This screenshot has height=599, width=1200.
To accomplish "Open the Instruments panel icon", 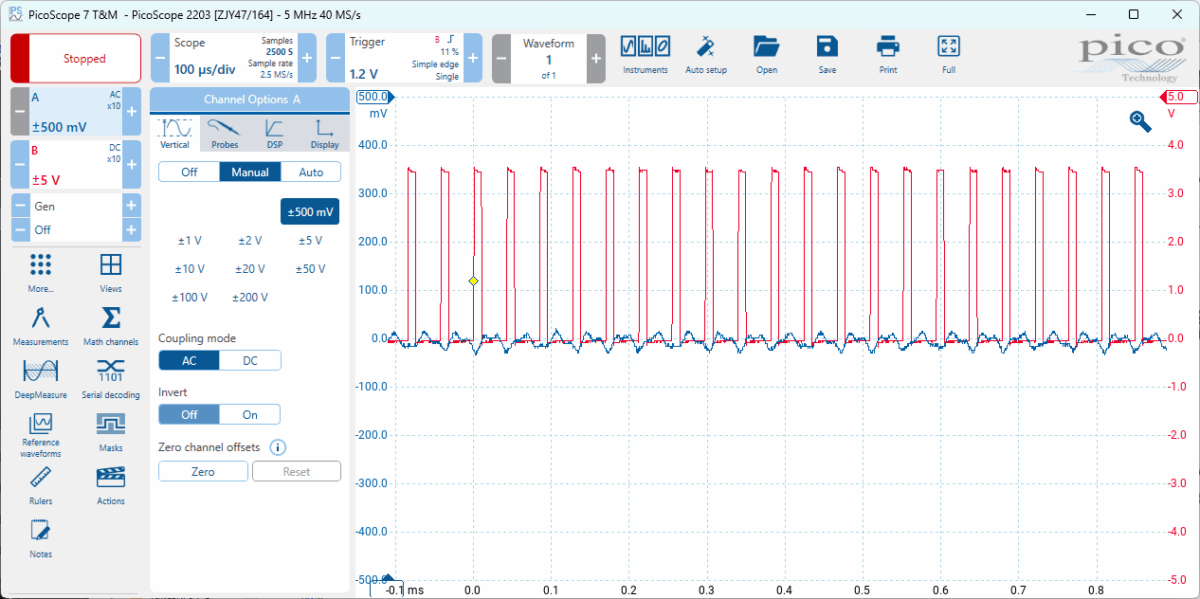I will pyautogui.click(x=645, y=54).
